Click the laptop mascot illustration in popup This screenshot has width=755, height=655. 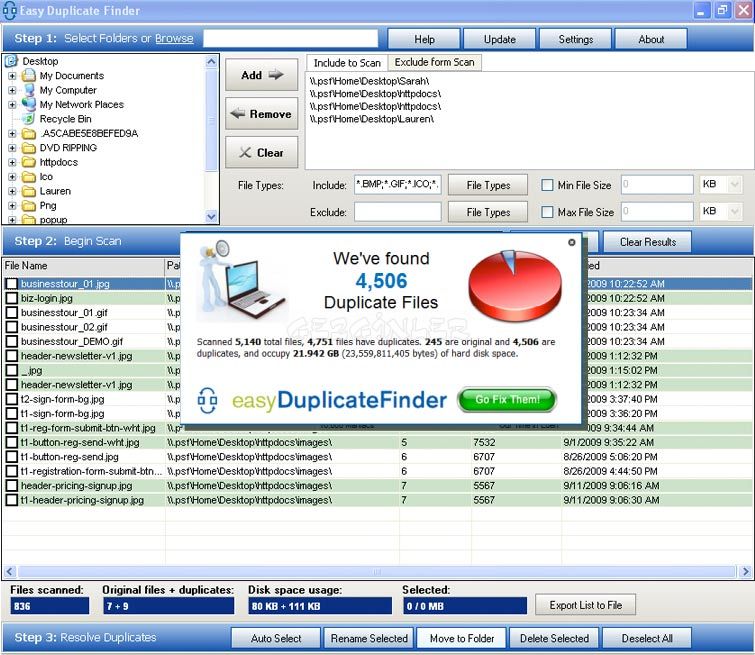click(242, 281)
